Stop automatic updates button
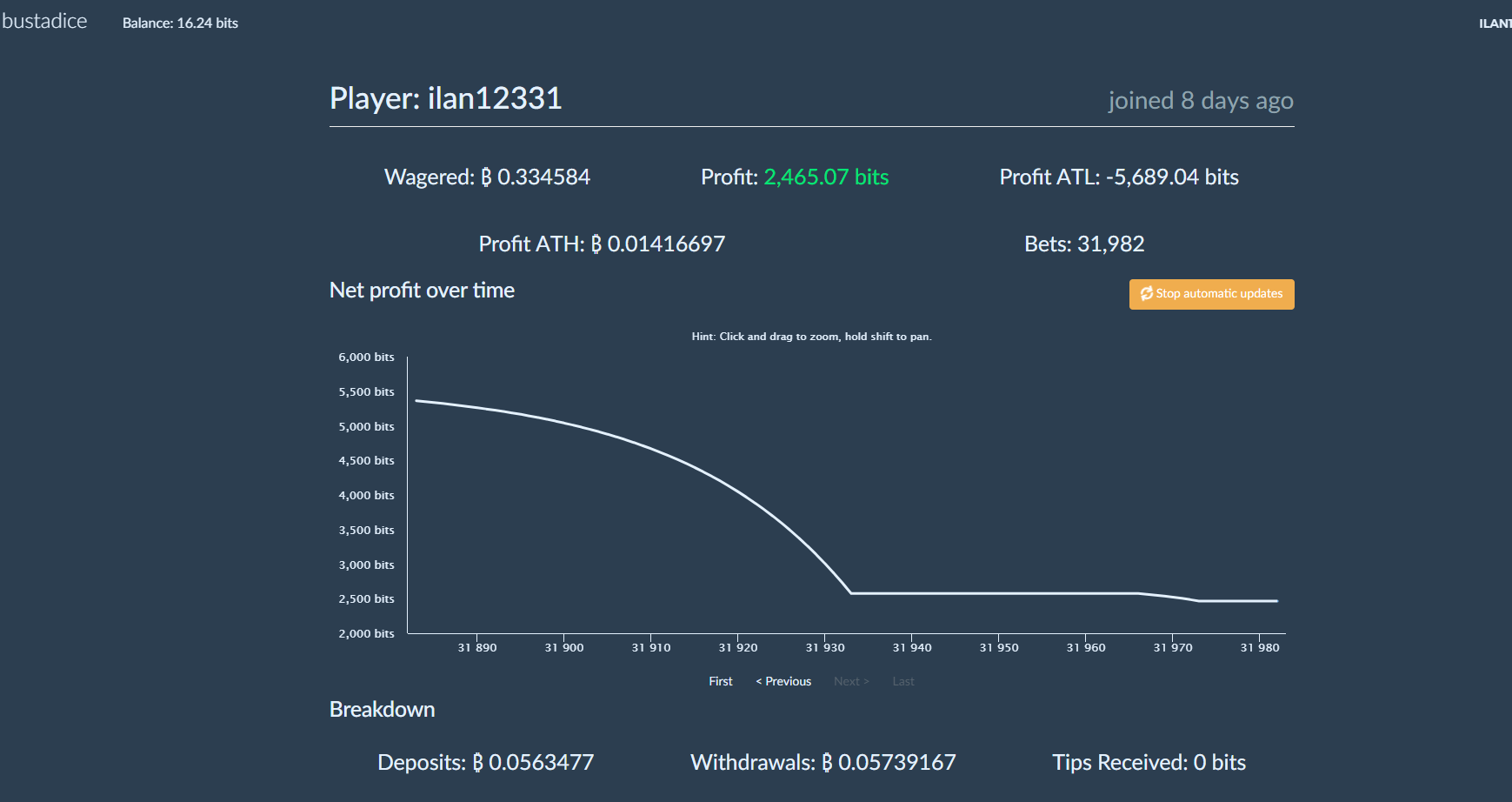The width and height of the screenshot is (1512, 802). [1211, 294]
